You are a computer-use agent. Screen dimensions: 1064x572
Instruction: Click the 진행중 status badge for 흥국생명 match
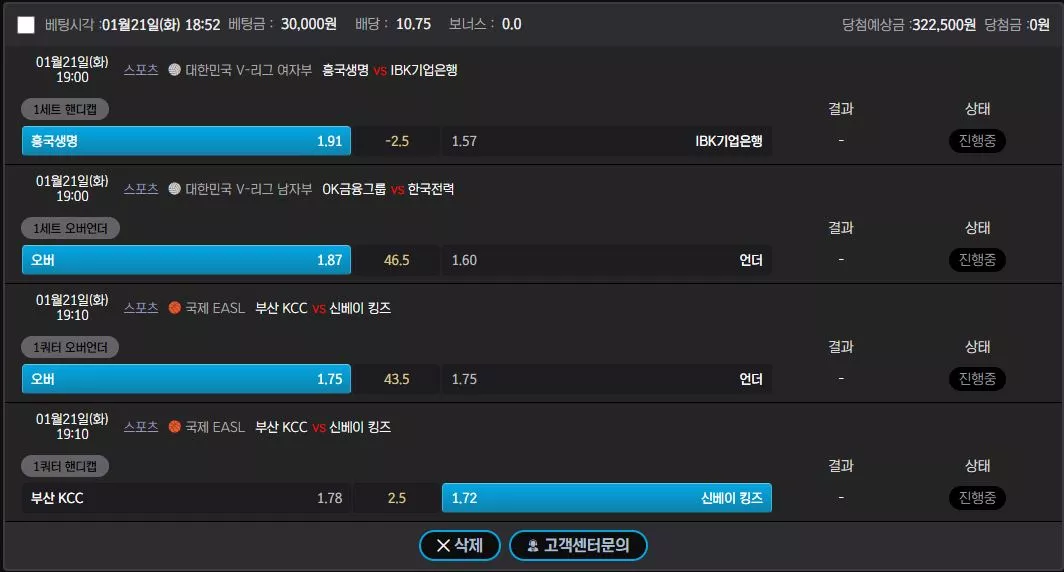click(977, 140)
